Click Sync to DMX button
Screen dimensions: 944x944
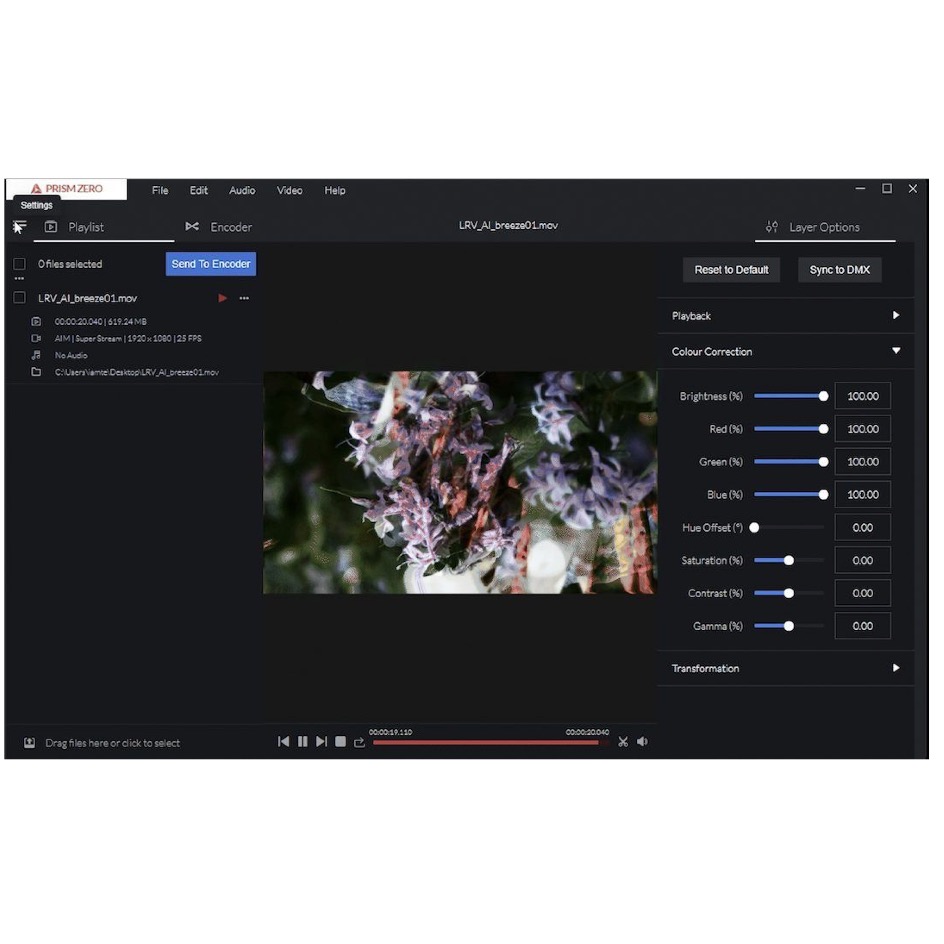(840, 270)
